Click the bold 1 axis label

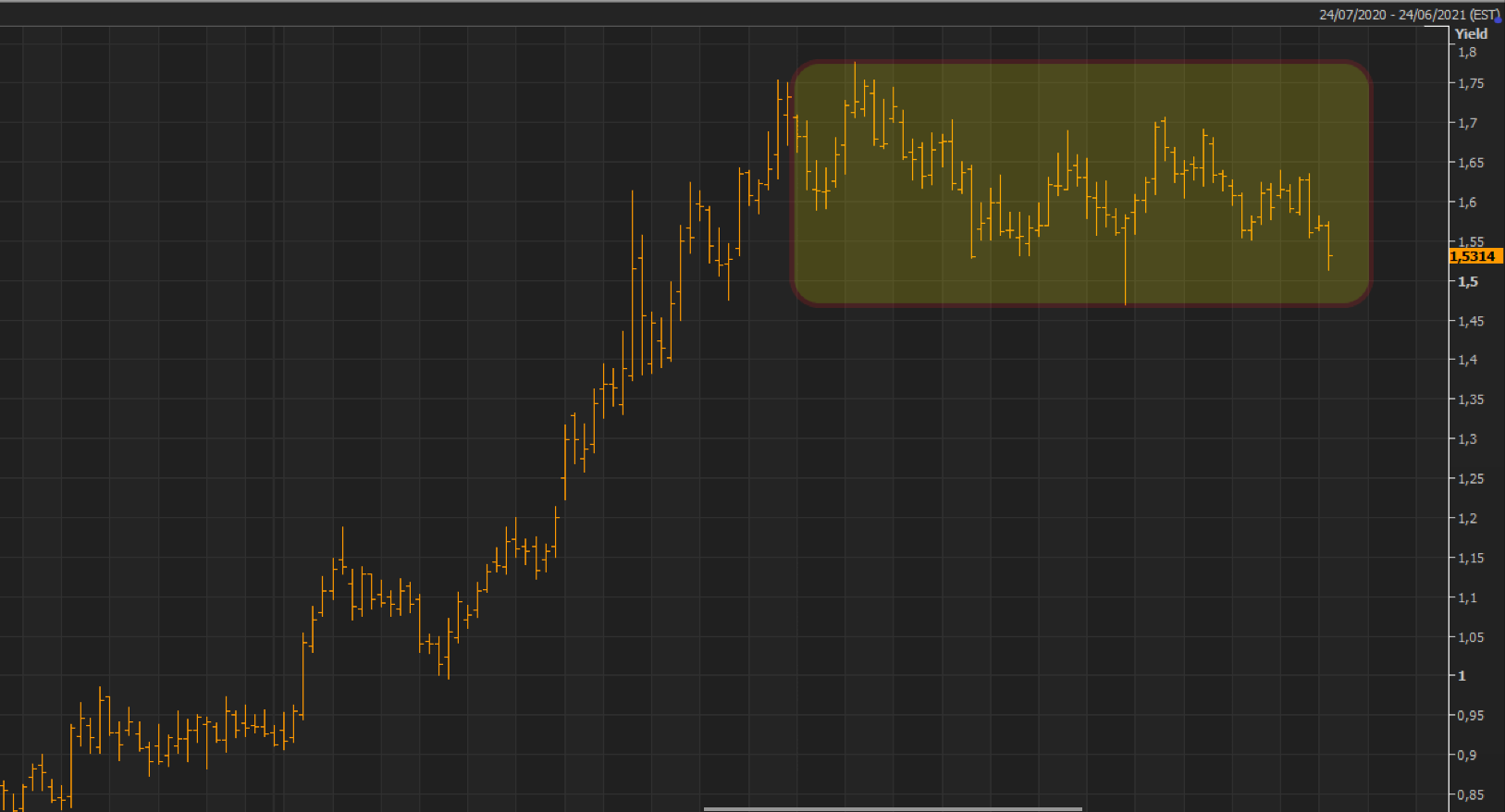pos(1462,676)
